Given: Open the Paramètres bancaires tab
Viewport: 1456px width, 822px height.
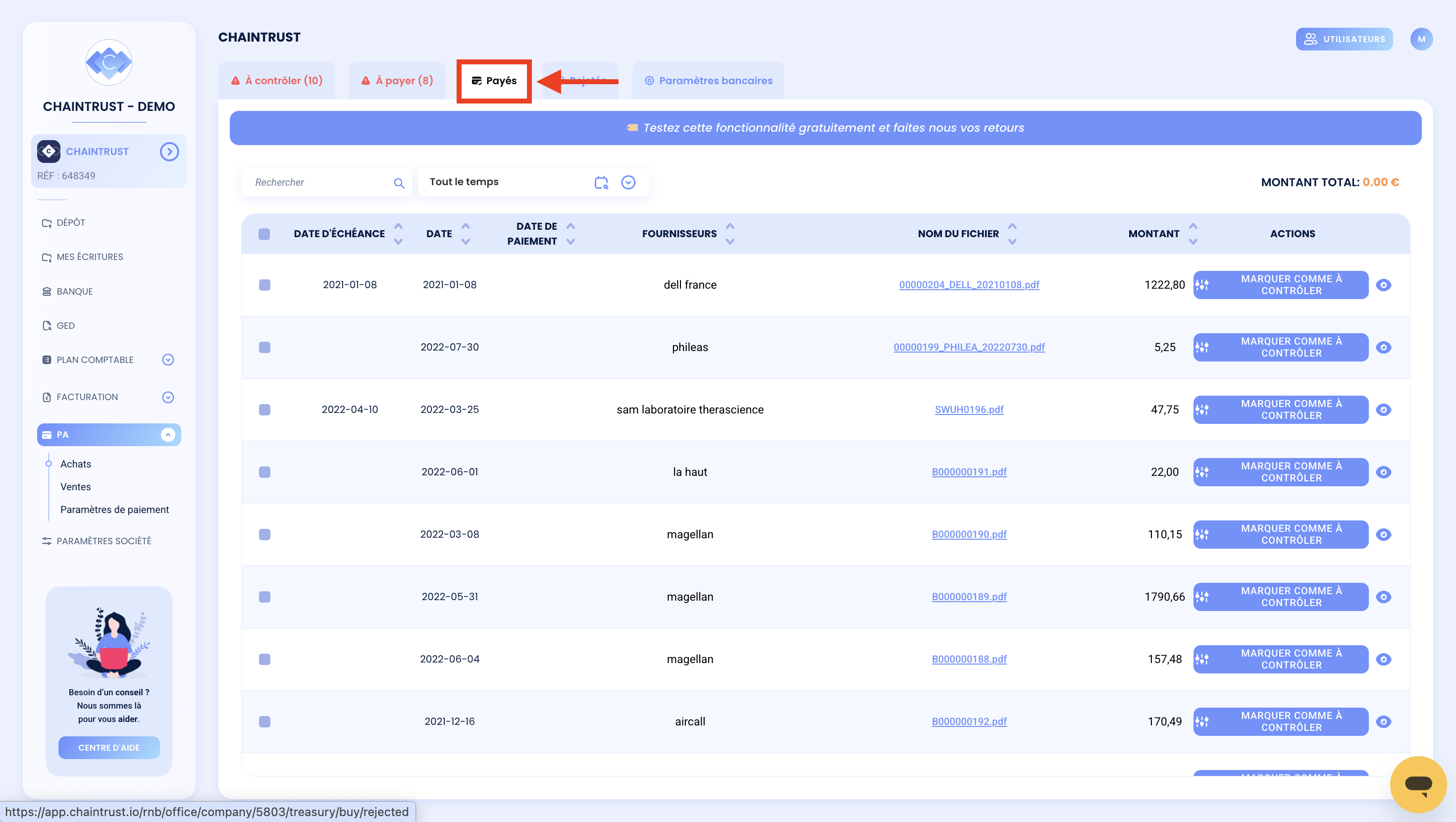Looking at the screenshot, I should tap(708, 80).
